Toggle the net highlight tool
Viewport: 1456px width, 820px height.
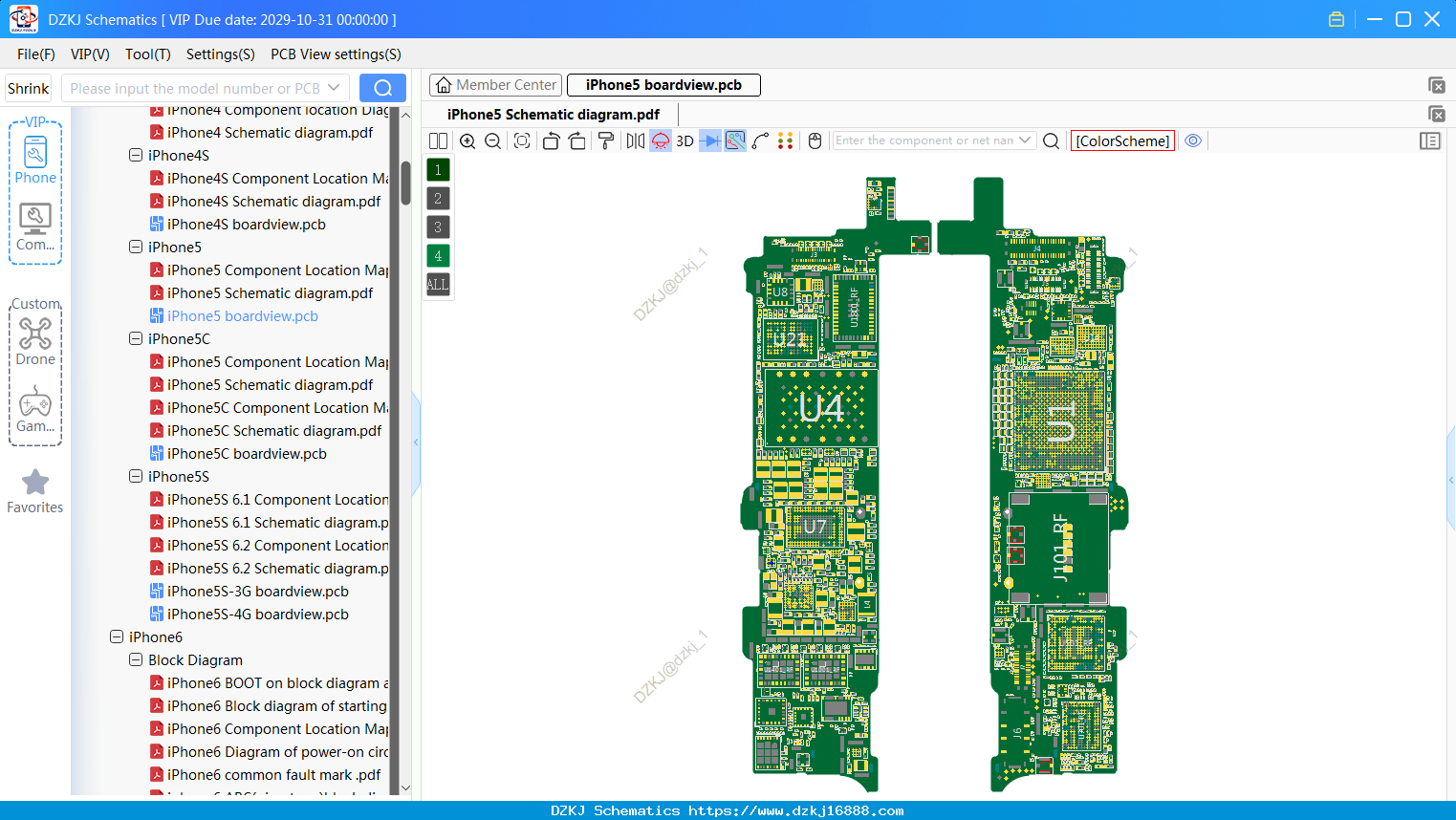(x=735, y=140)
